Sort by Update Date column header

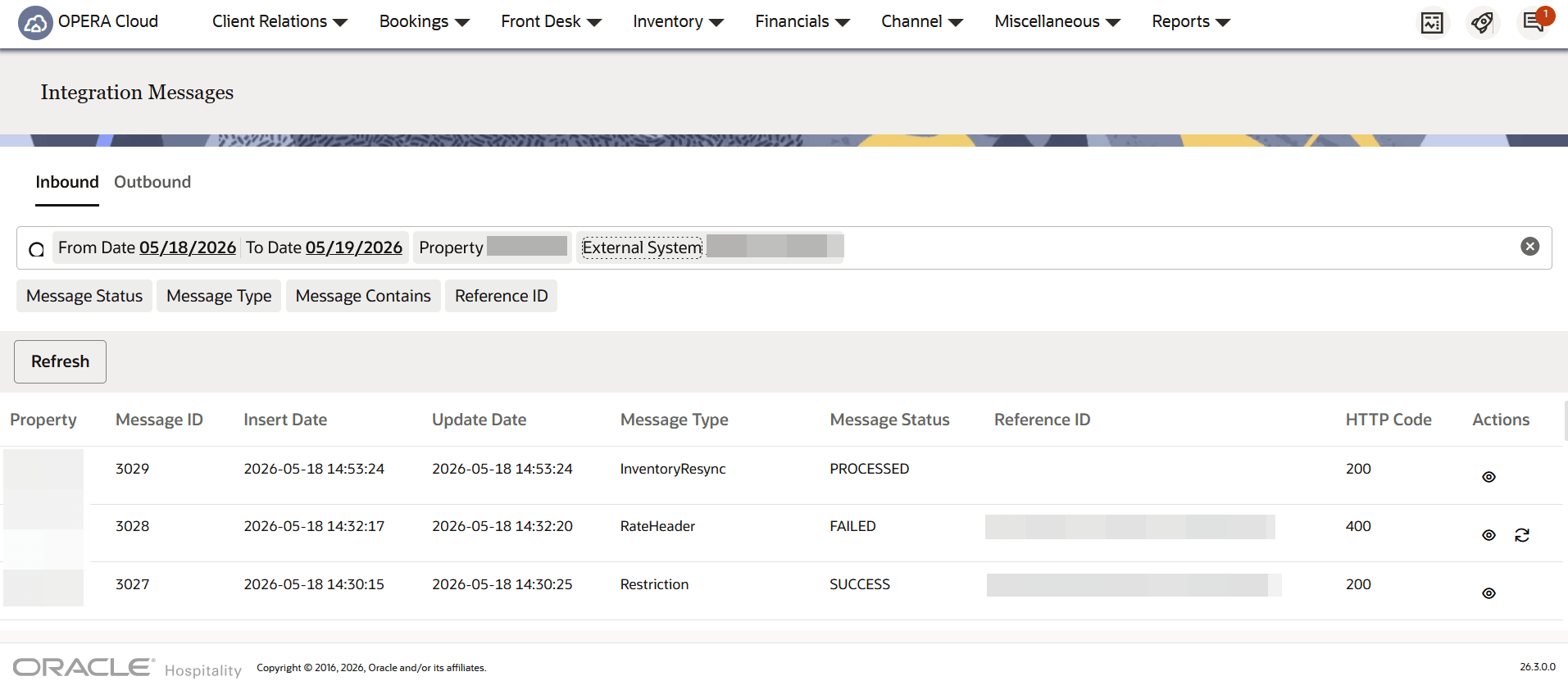479,420
